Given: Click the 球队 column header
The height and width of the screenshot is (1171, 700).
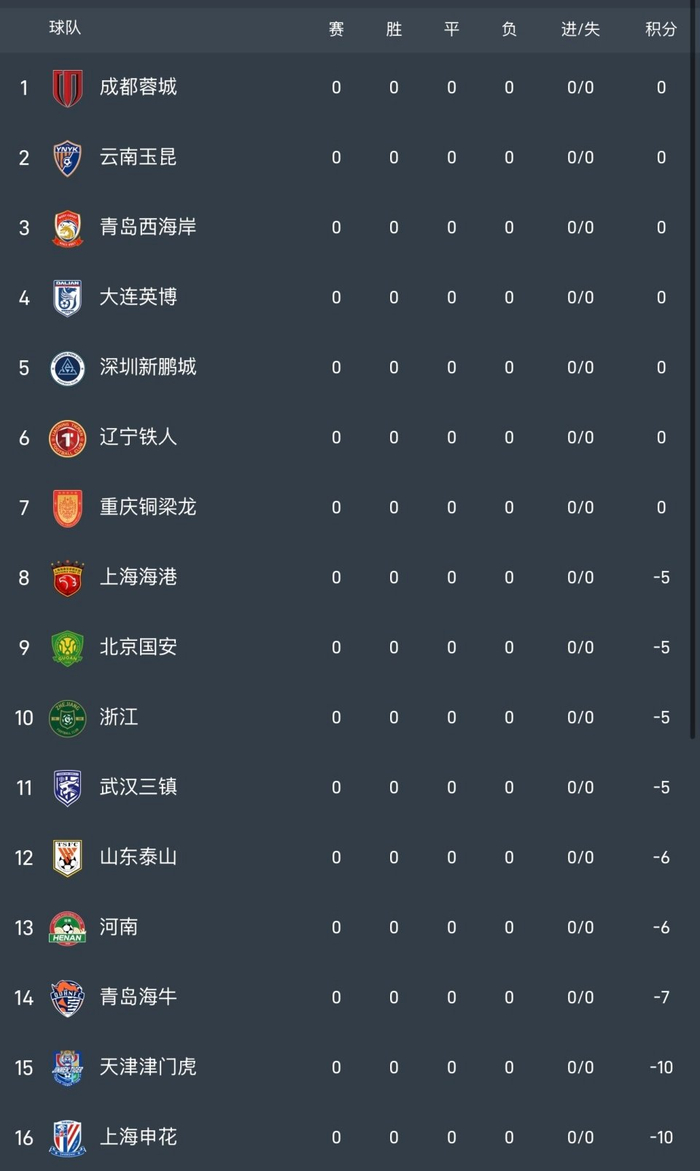Looking at the screenshot, I should pyautogui.click(x=65, y=27).
